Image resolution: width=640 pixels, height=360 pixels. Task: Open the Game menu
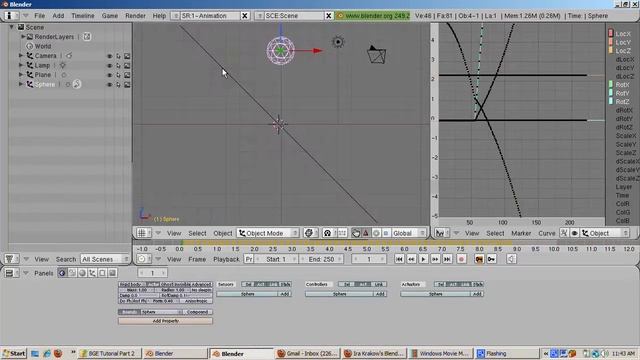(109, 16)
